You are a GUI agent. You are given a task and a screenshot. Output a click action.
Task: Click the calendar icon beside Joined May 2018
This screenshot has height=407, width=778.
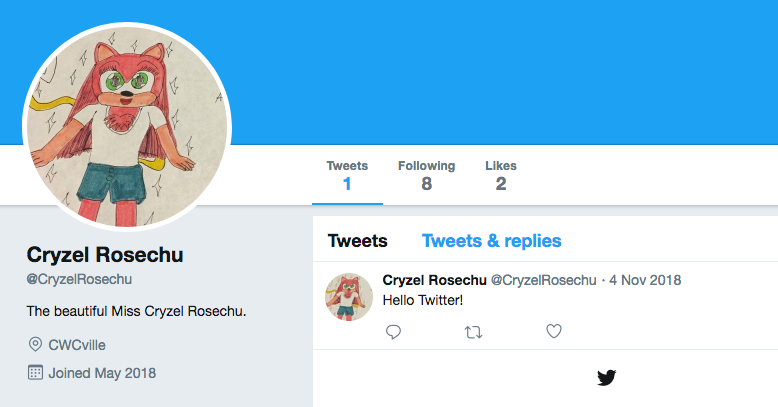click(35, 372)
